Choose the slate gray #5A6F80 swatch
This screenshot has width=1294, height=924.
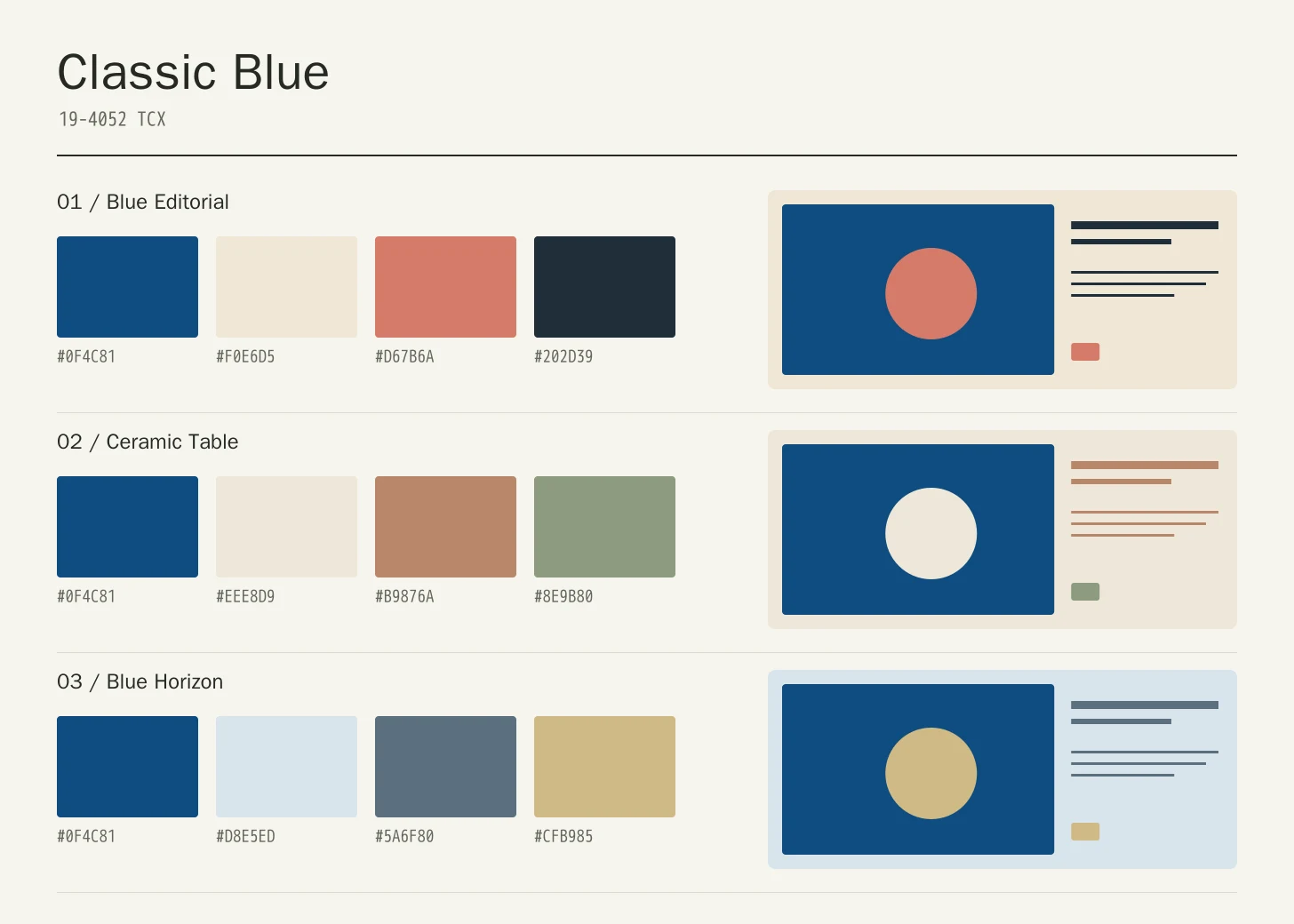pyautogui.click(x=445, y=767)
